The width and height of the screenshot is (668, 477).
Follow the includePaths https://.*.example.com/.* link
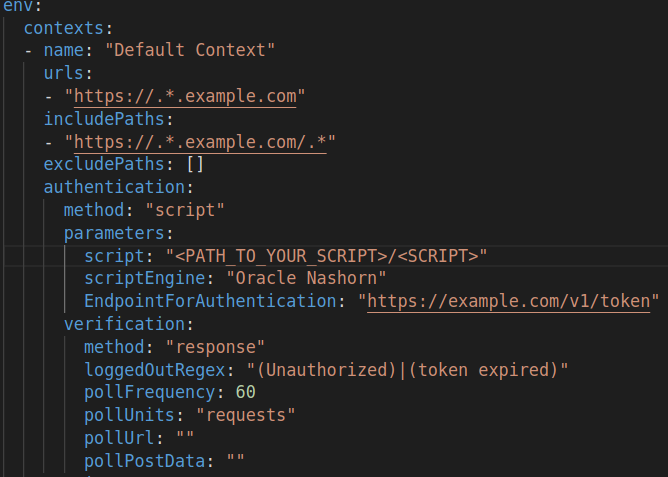tap(200, 141)
